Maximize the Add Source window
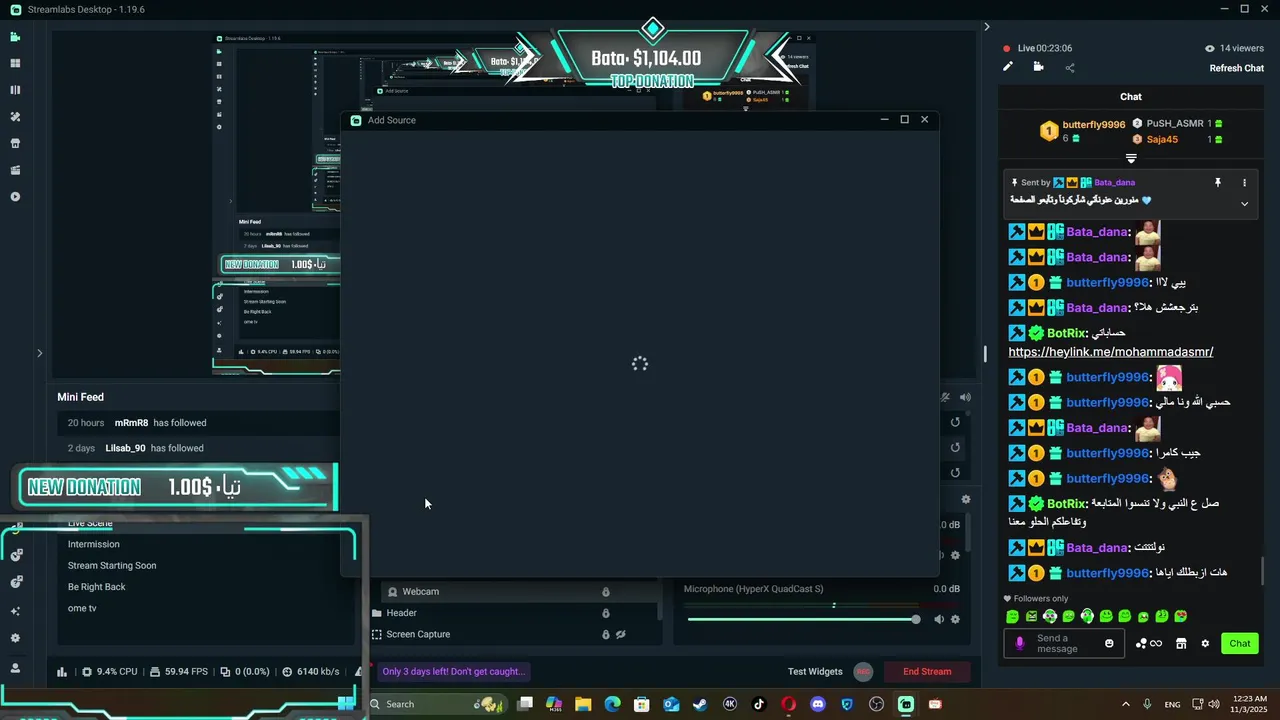 coord(904,119)
